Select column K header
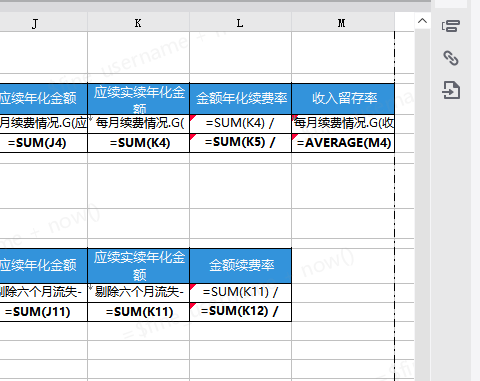This screenshot has height=381, width=480. click(138, 23)
